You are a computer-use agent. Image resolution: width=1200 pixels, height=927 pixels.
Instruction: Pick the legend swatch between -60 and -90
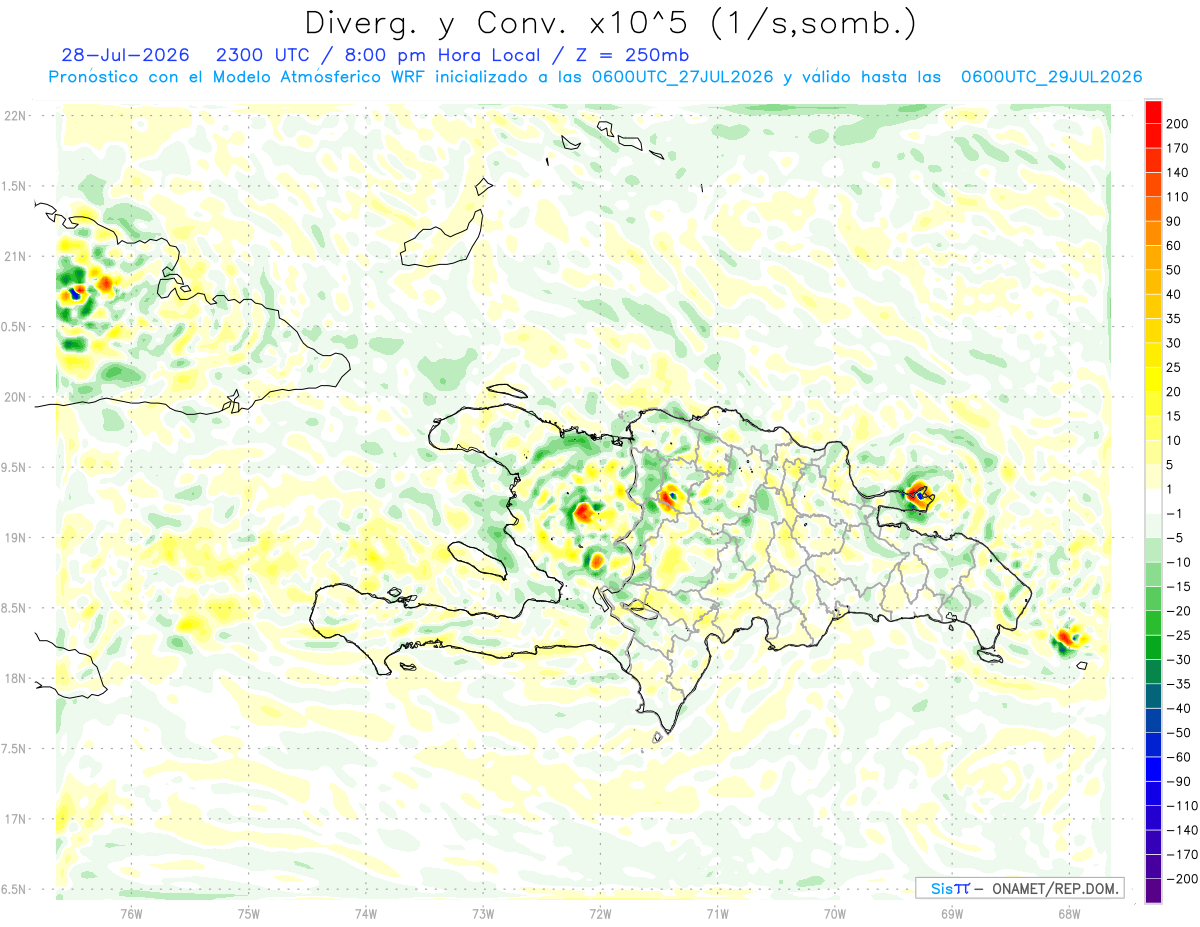tap(1153, 770)
